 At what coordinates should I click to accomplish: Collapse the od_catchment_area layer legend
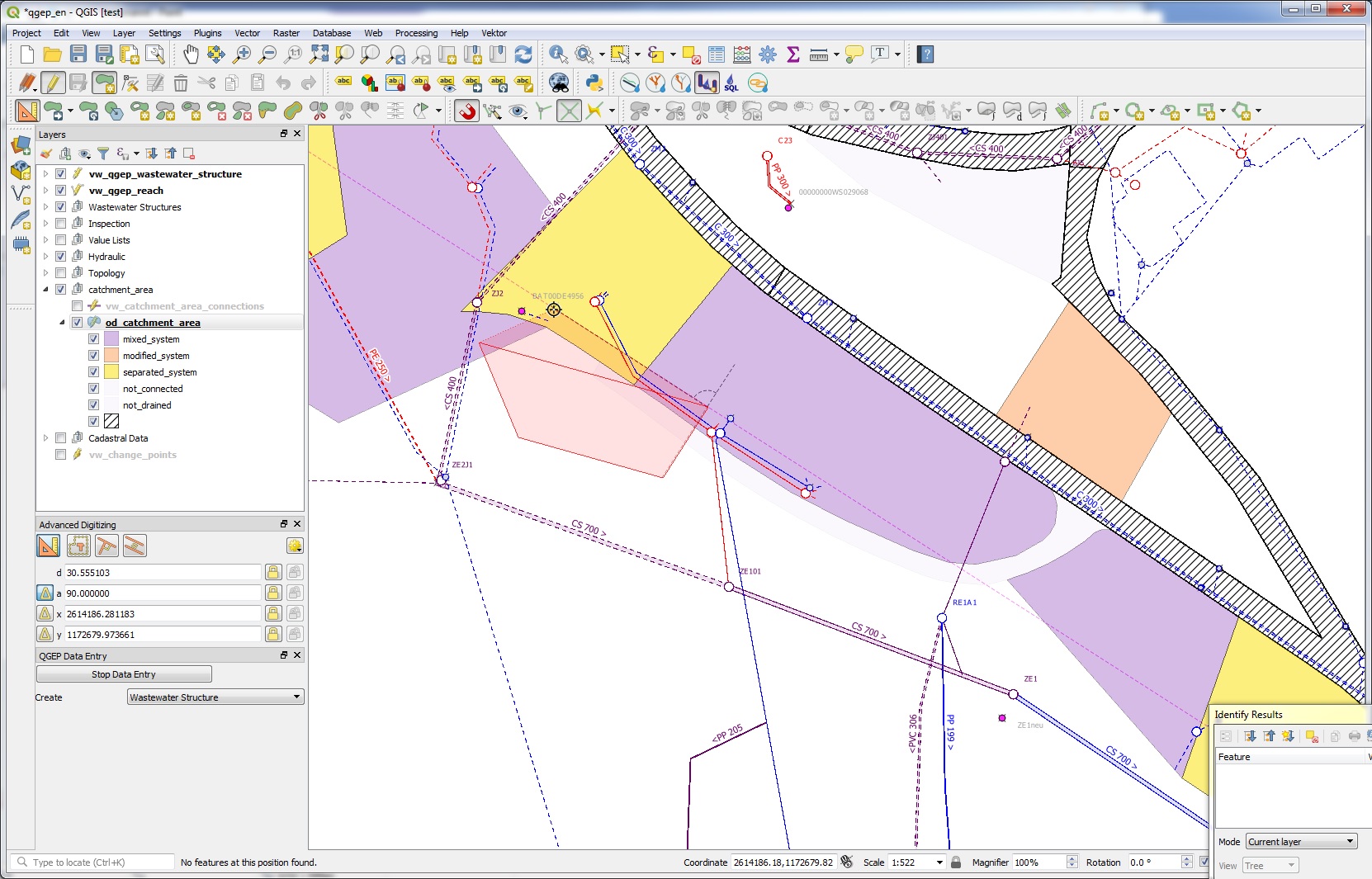point(62,323)
